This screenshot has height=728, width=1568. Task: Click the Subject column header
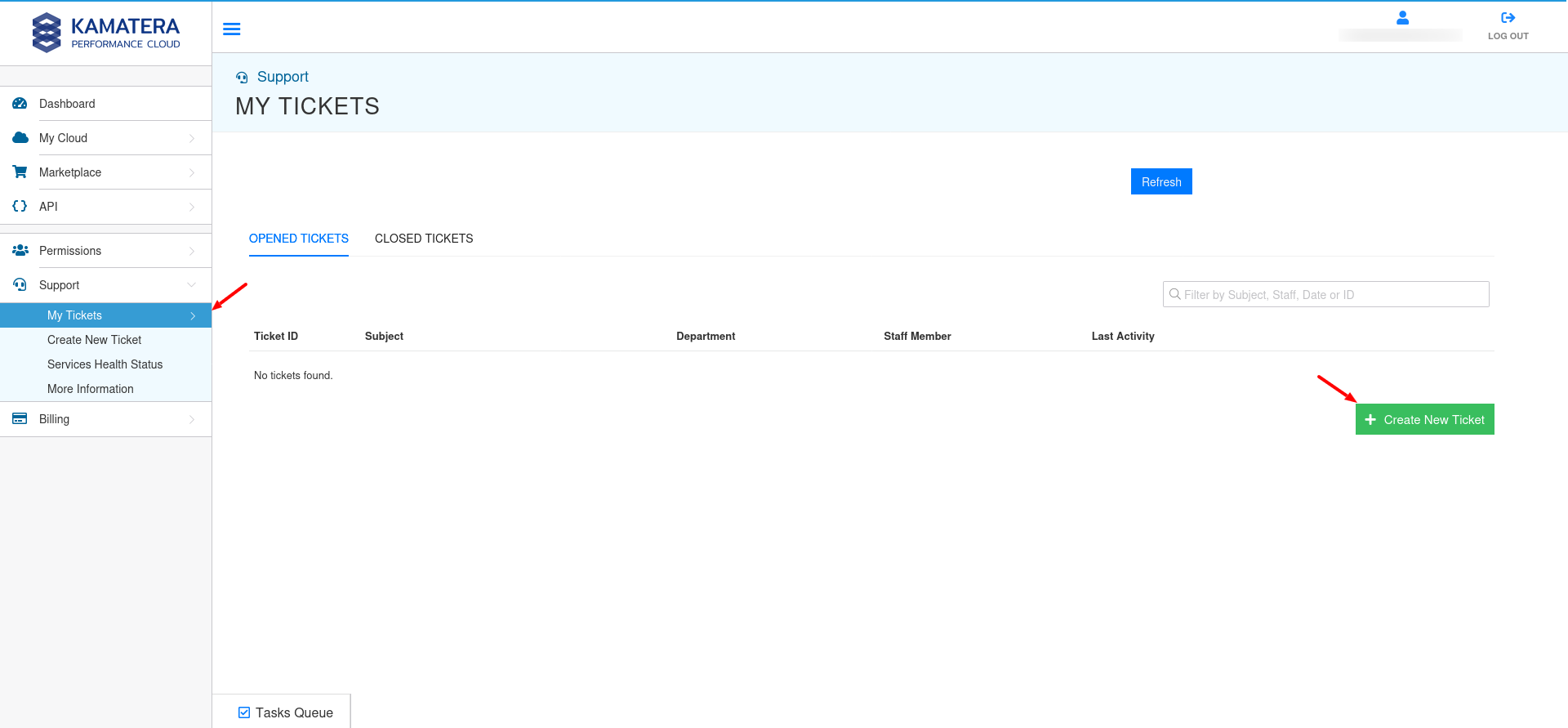coord(384,336)
